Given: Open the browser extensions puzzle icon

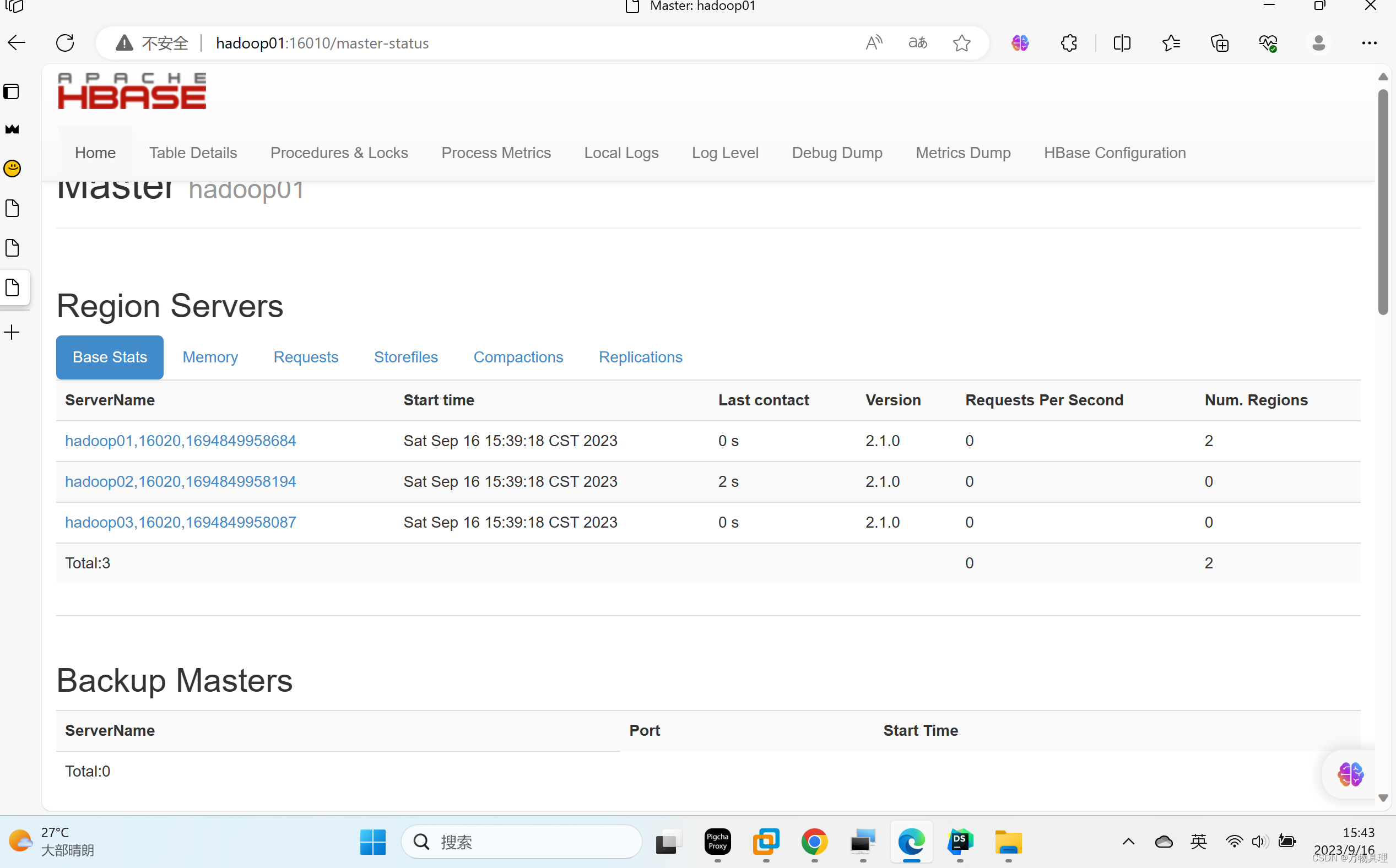Looking at the screenshot, I should [x=1069, y=42].
